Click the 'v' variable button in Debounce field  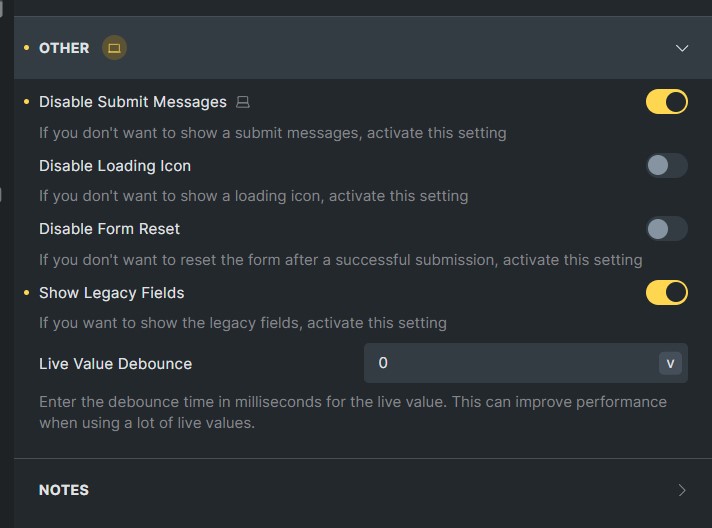(670, 363)
